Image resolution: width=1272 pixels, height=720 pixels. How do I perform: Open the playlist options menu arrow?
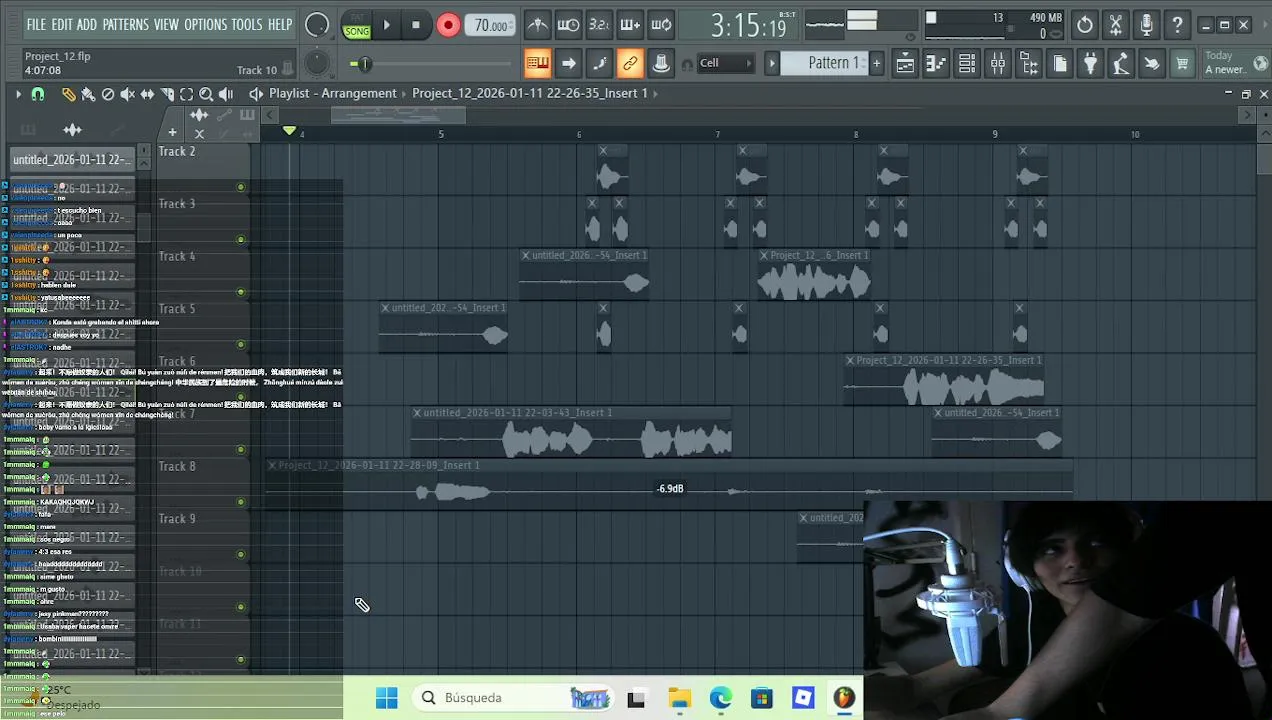point(17,94)
